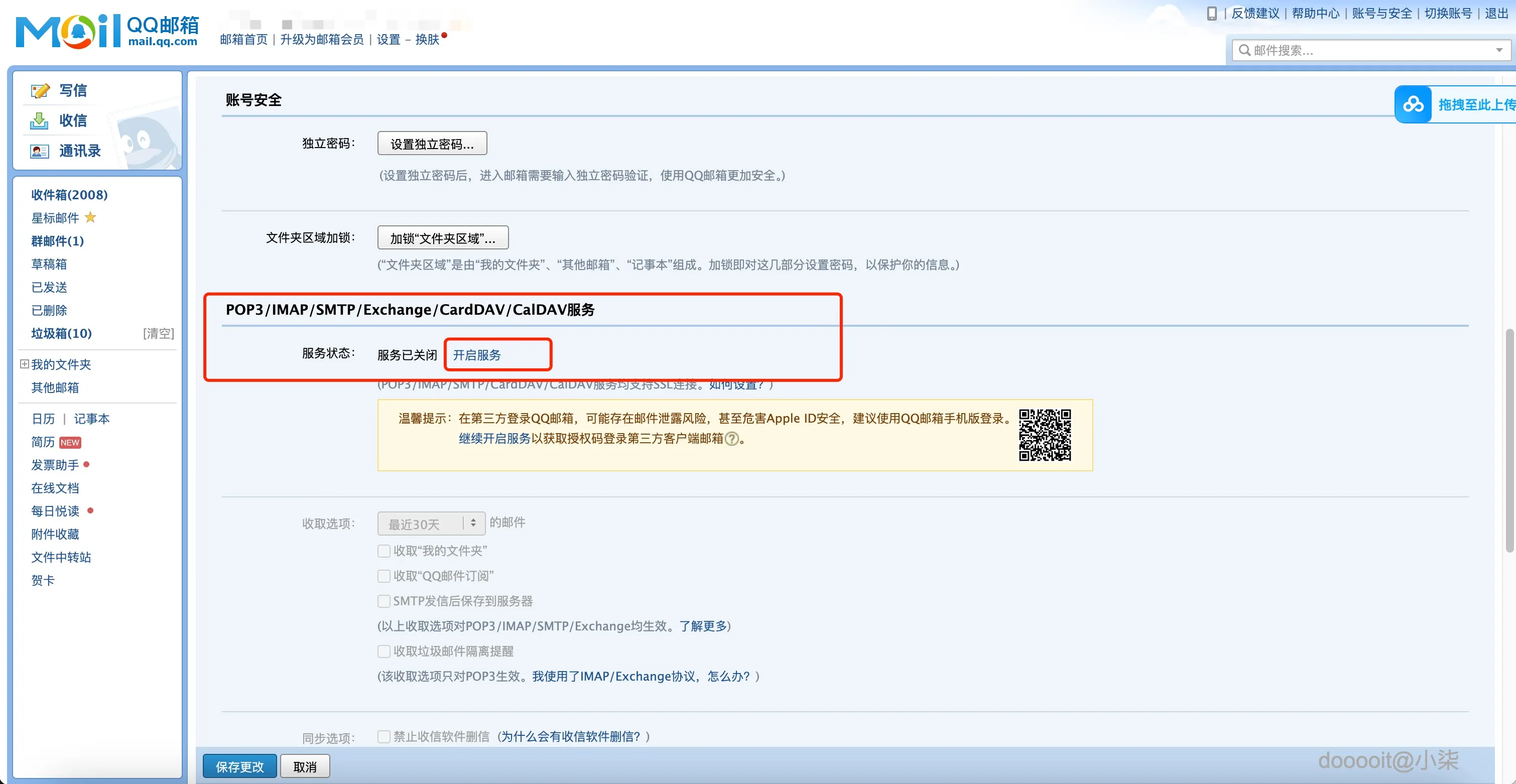Open the 设置 settings menu
The image size is (1516, 784).
click(x=389, y=39)
